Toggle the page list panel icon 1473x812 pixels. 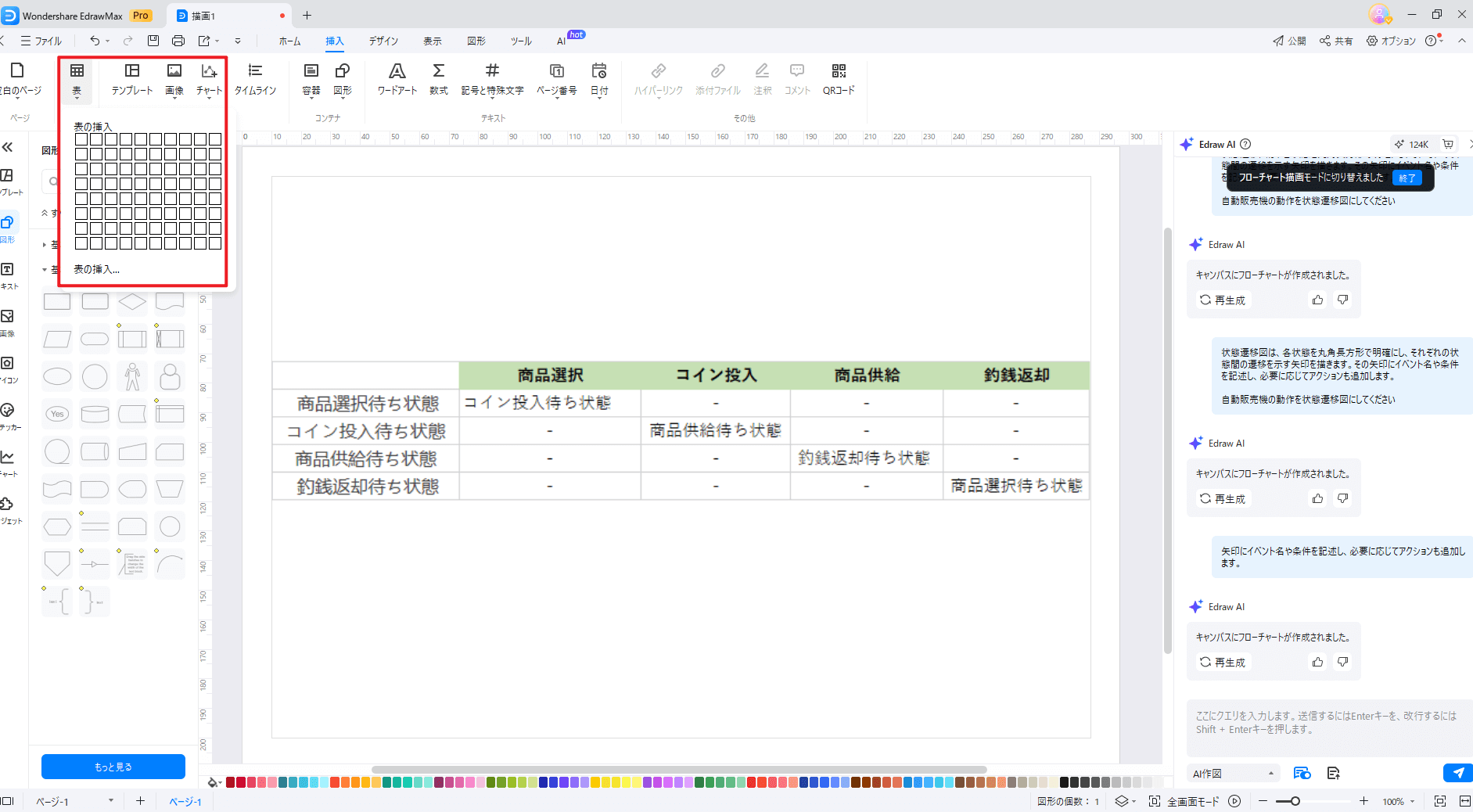click(x=7, y=801)
